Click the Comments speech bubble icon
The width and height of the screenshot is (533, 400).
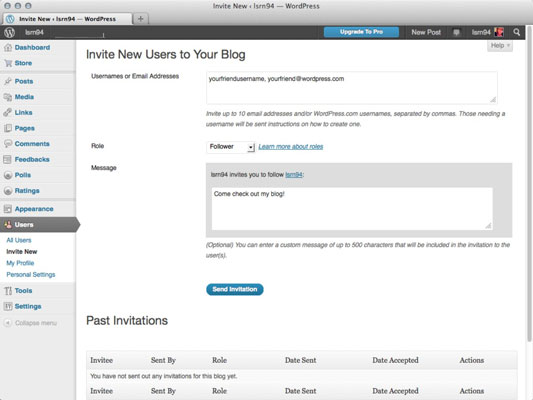pos(8,144)
